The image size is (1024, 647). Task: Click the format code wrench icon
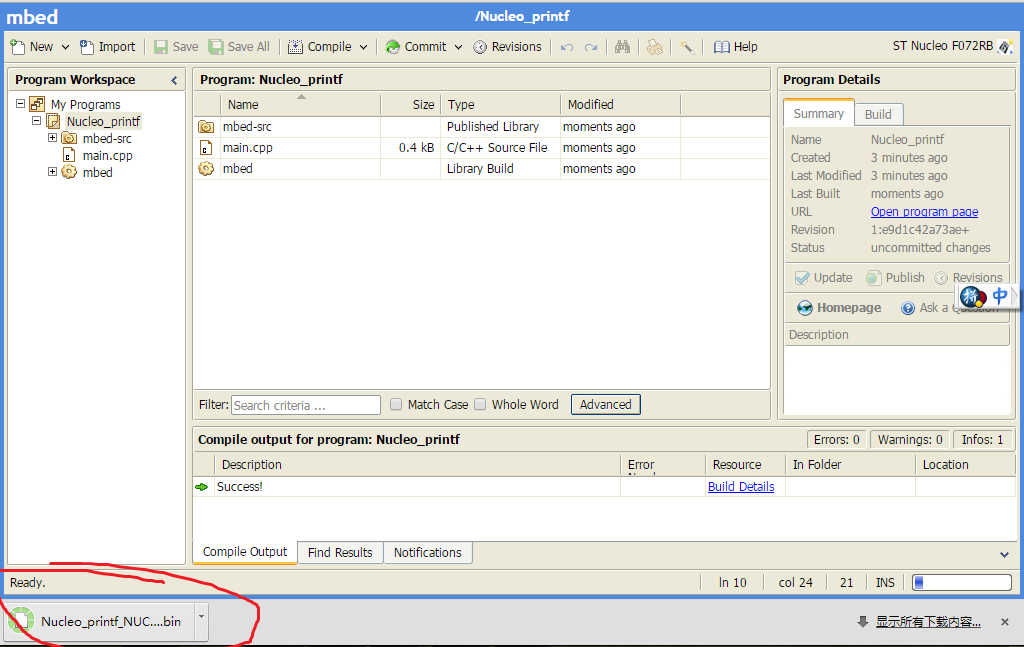(686, 47)
